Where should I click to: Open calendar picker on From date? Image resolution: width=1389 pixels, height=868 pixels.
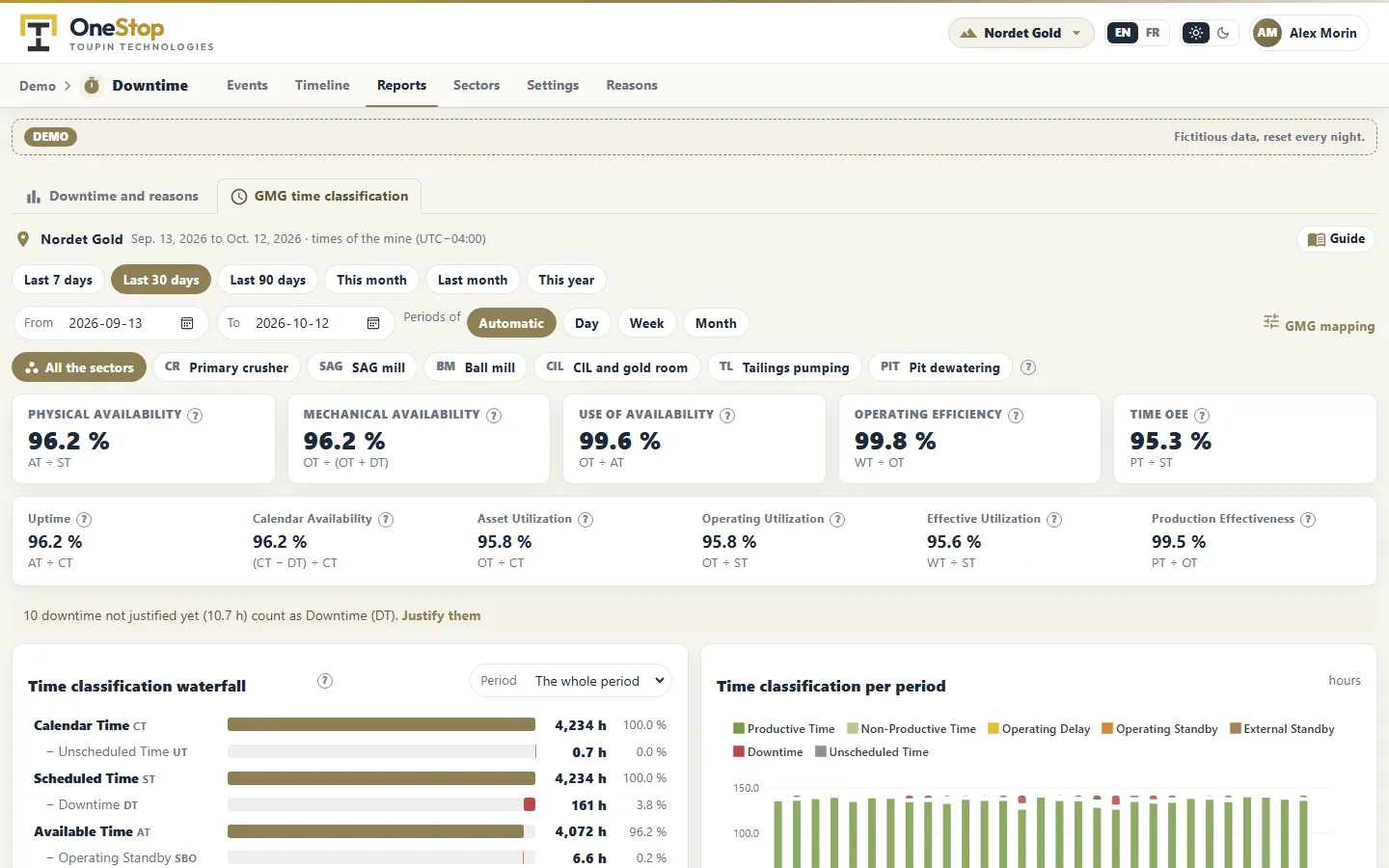click(x=187, y=323)
